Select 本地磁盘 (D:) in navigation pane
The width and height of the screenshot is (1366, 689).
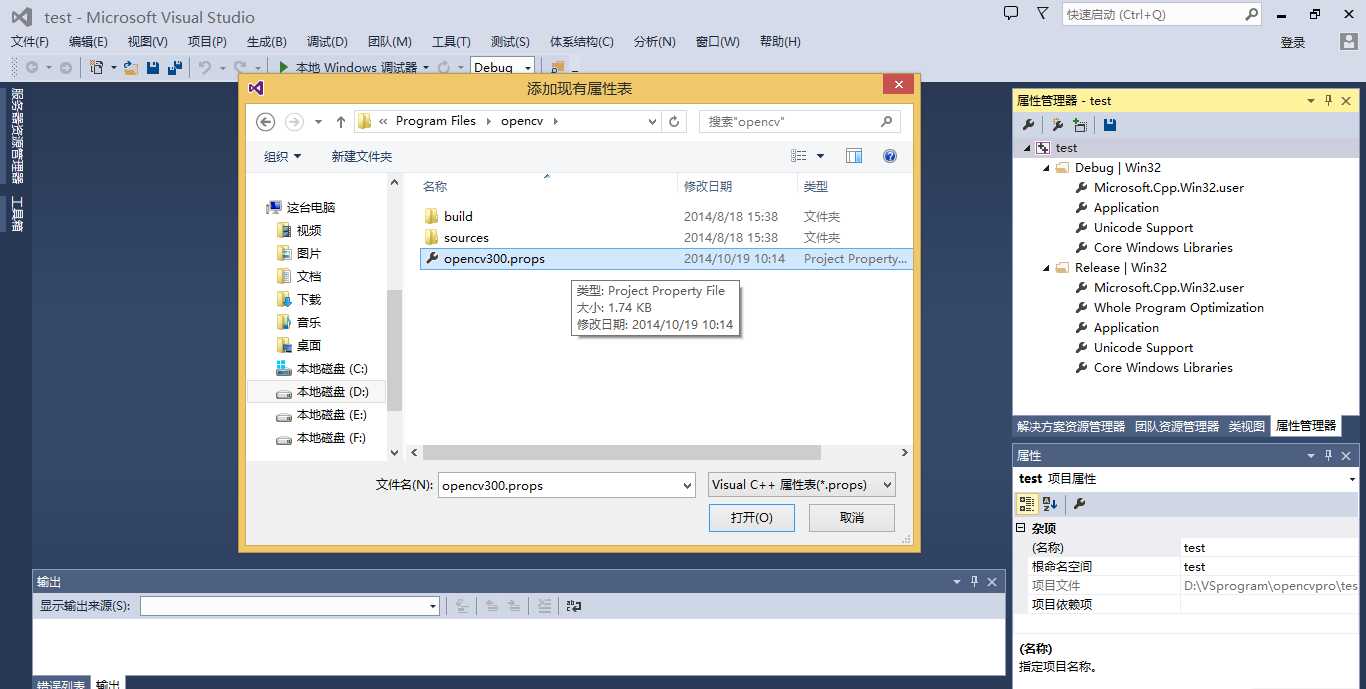coord(317,392)
